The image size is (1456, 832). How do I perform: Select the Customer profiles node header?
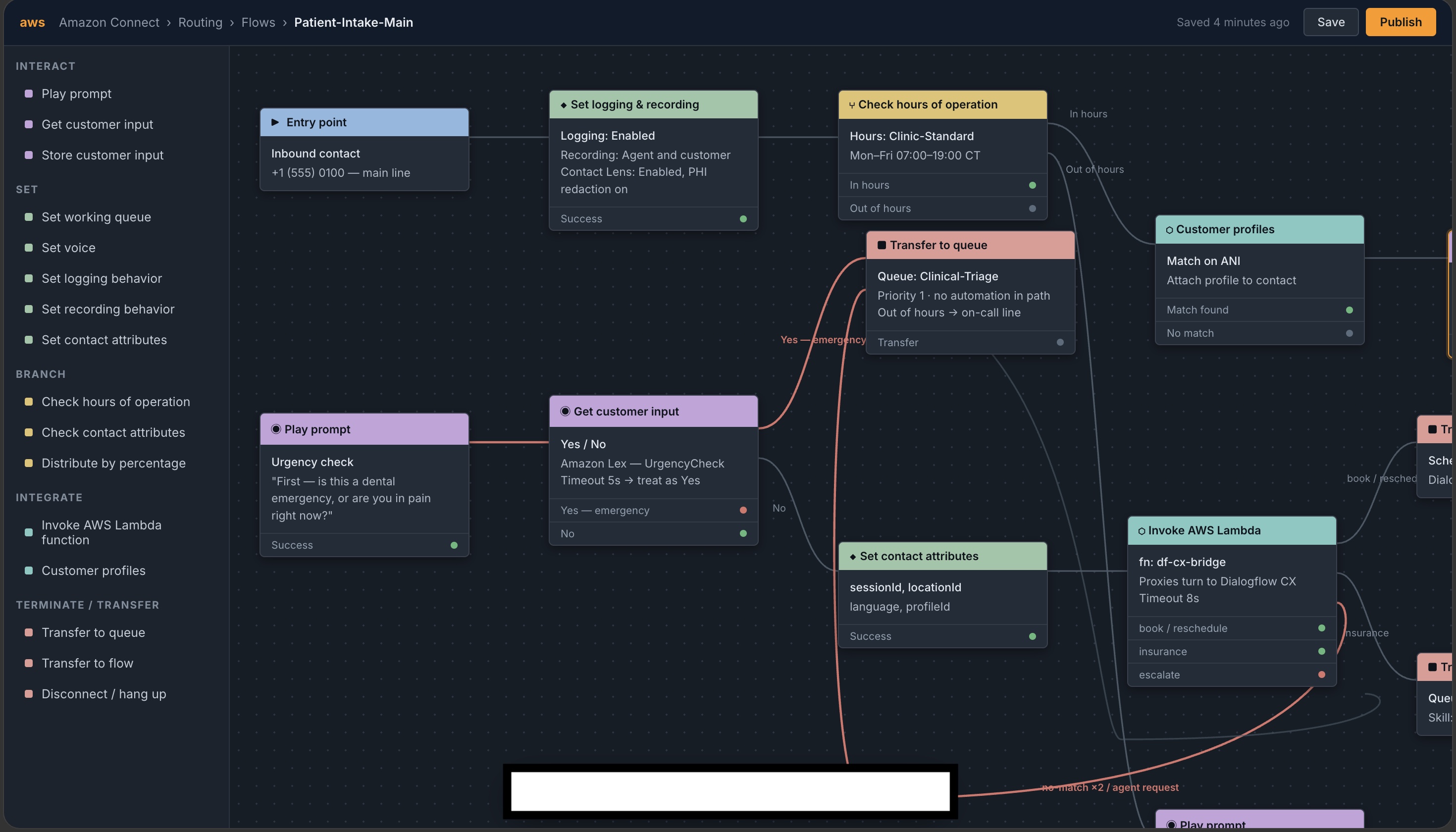1259,230
